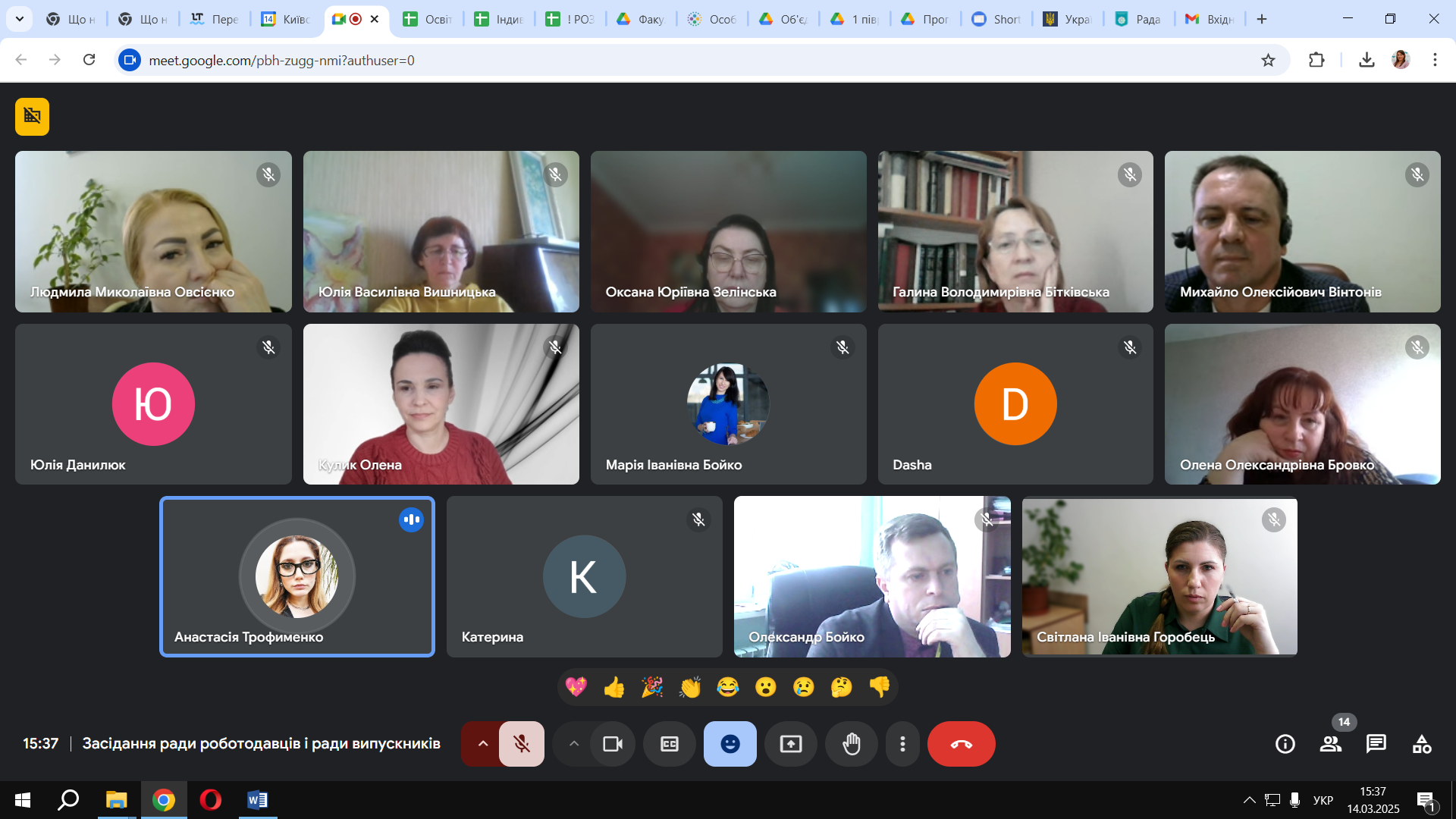Viewport: 1456px width, 819px height.
Task: Open the activities panel
Action: click(x=1421, y=744)
